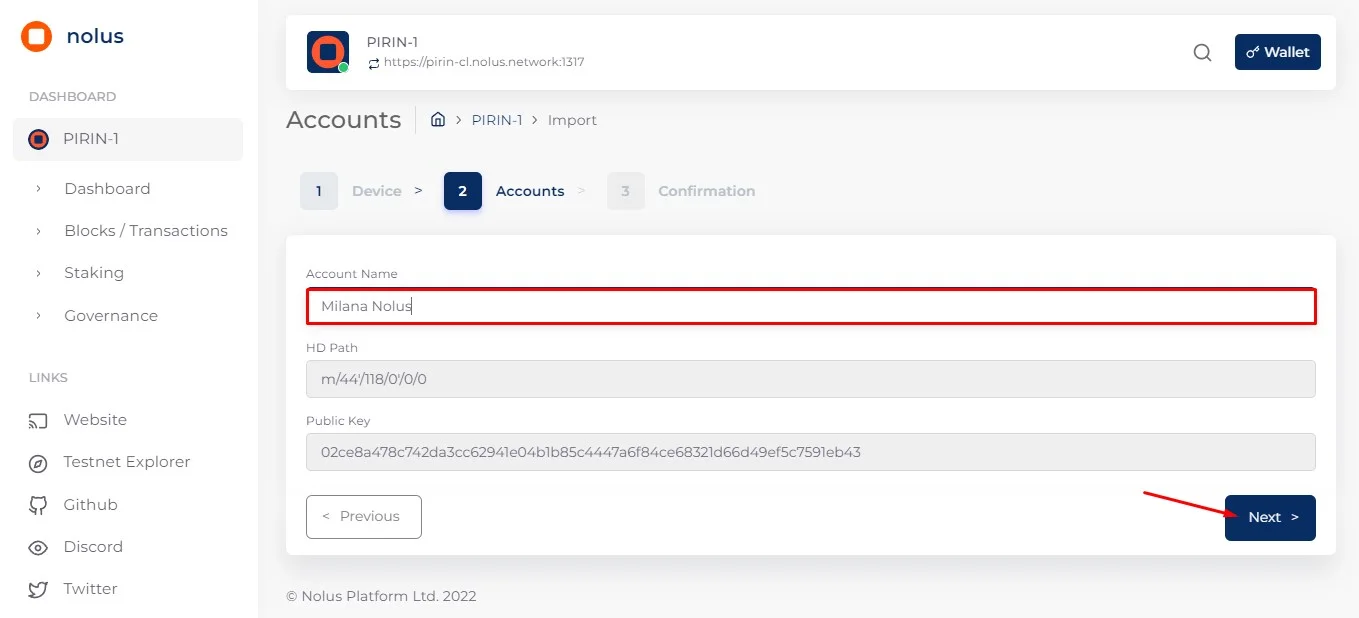Click the home breadcrumb icon
Image resolution: width=1359 pixels, height=618 pixels.
click(438, 119)
